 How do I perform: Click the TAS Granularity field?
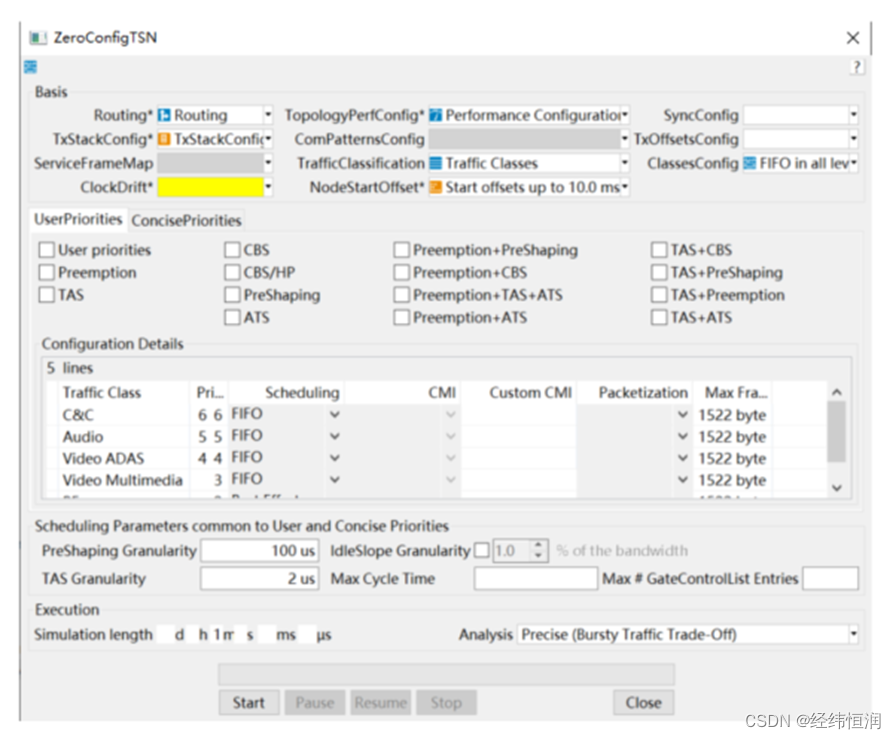tap(259, 578)
